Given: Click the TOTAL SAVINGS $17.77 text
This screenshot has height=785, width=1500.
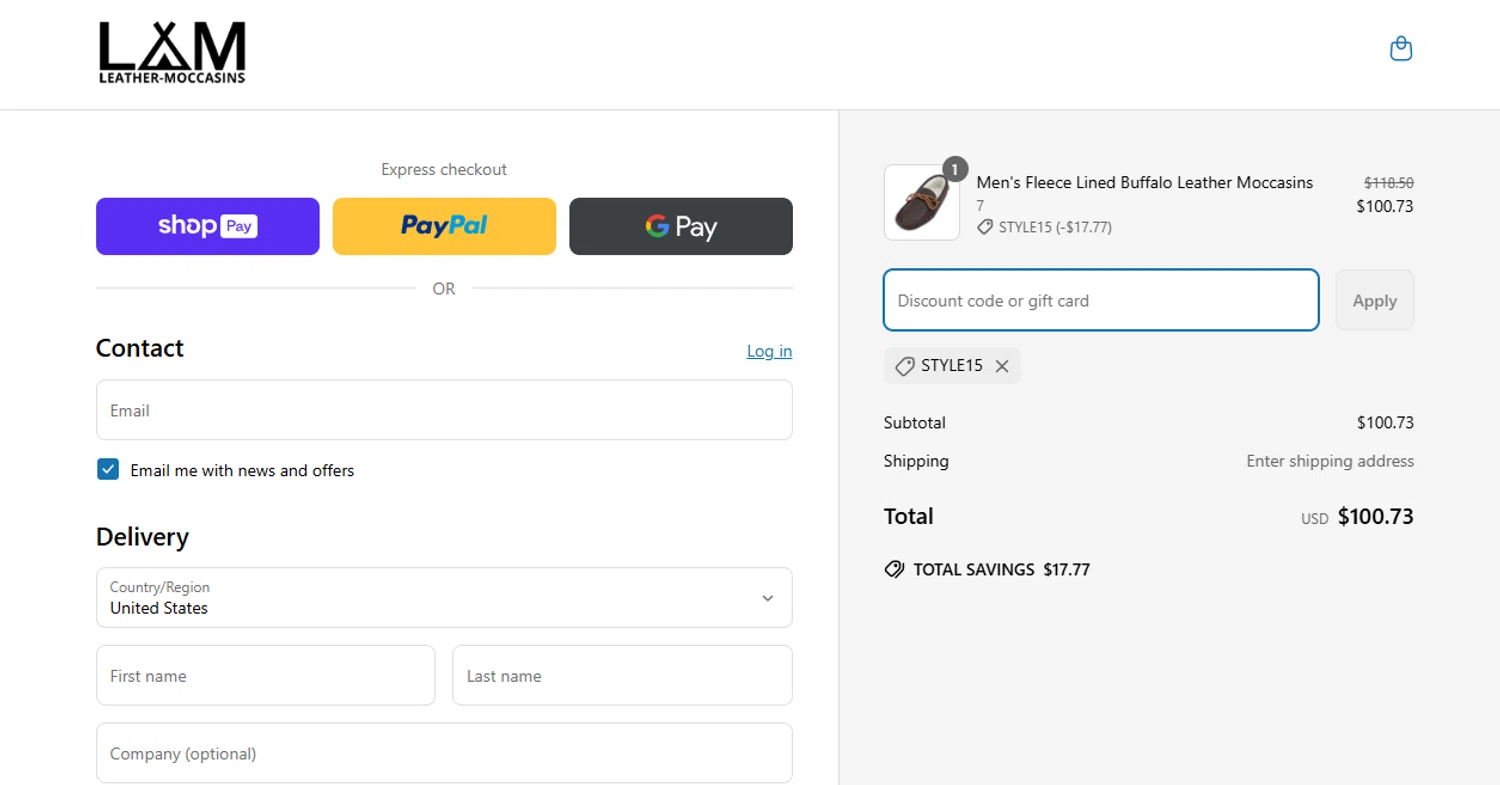Looking at the screenshot, I should pos(1001,570).
